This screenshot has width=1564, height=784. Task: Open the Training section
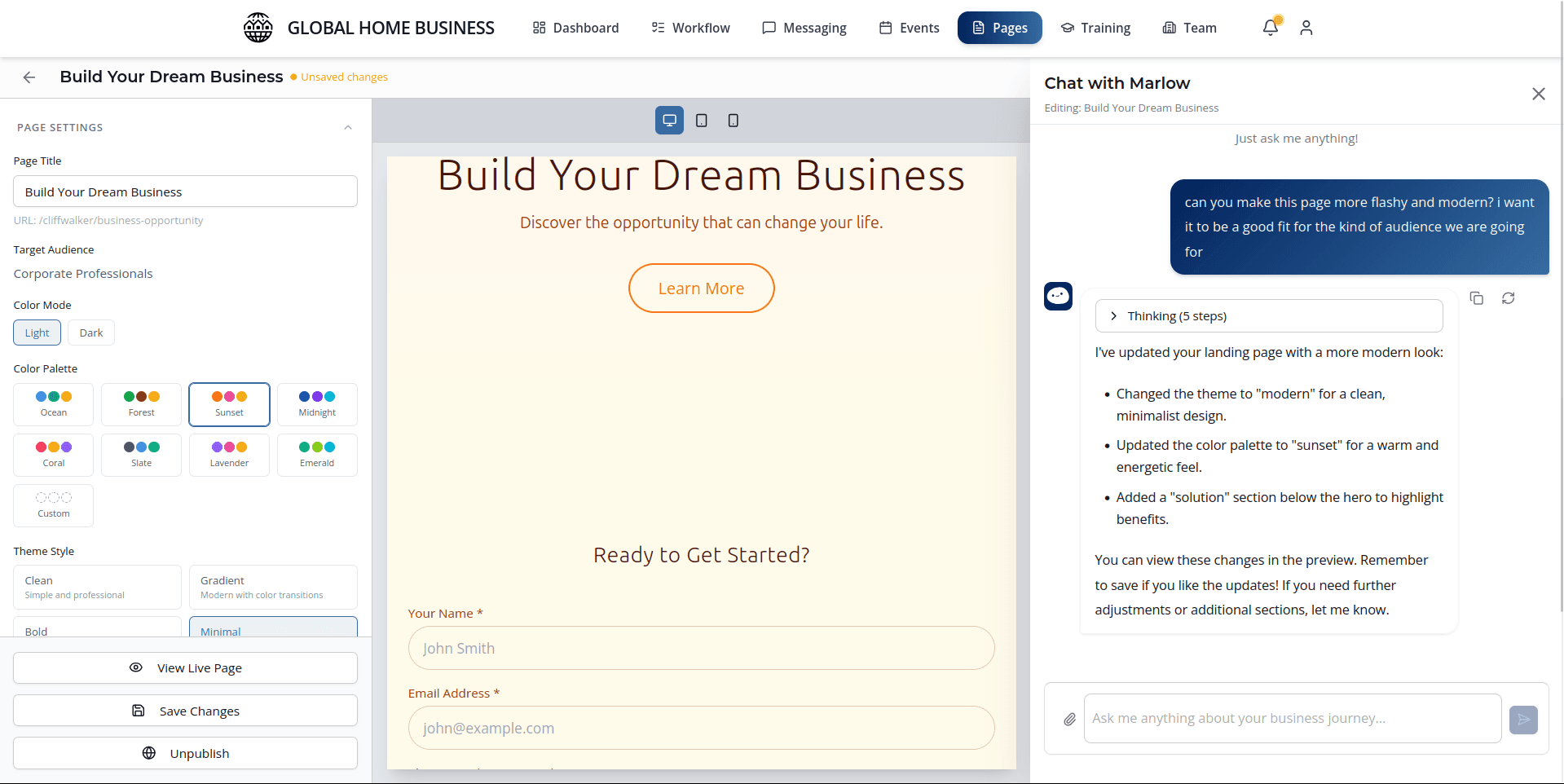pyautogui.click(x=1095, y=28)
